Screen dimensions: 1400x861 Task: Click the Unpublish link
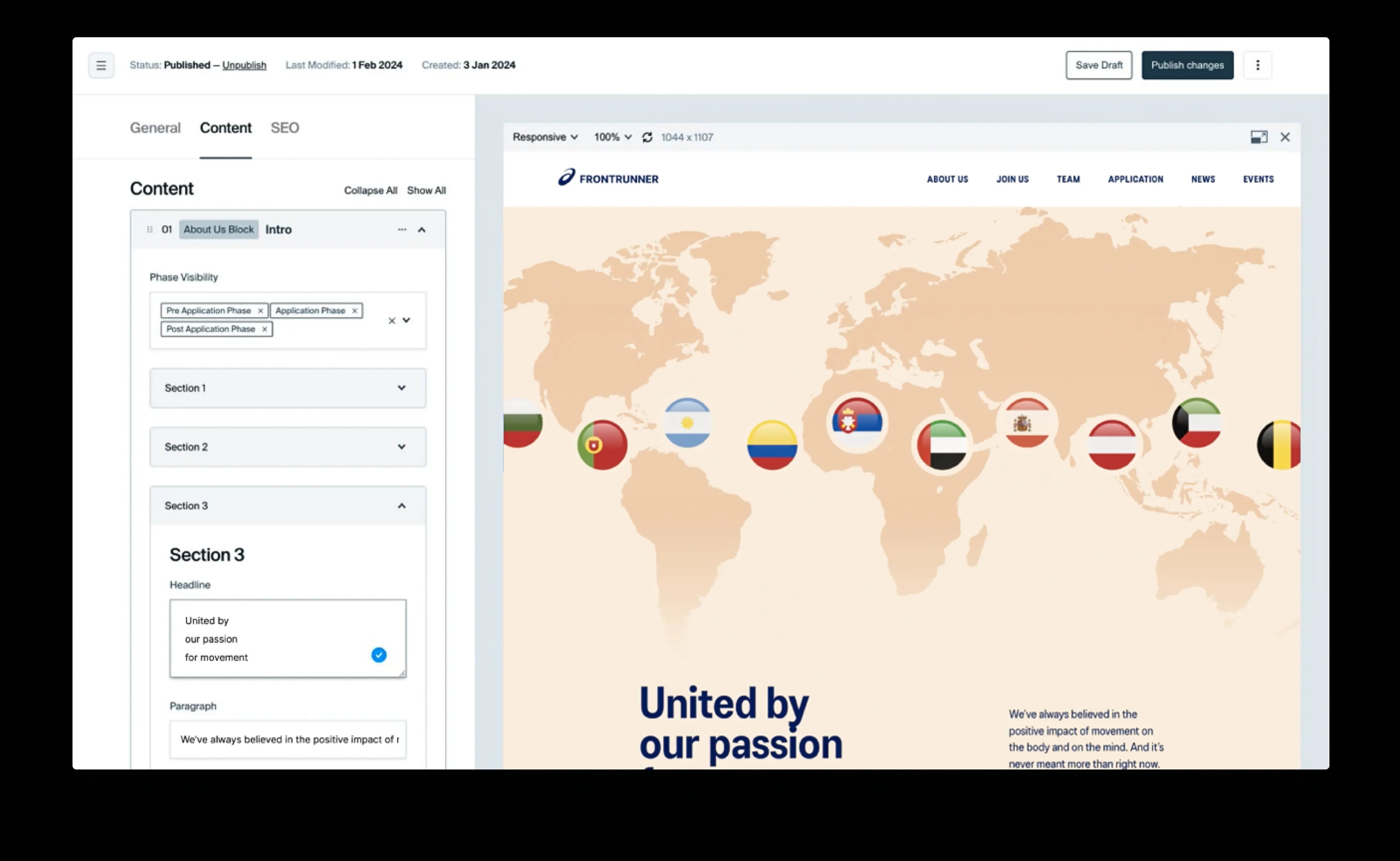click(x=244, y=65)
